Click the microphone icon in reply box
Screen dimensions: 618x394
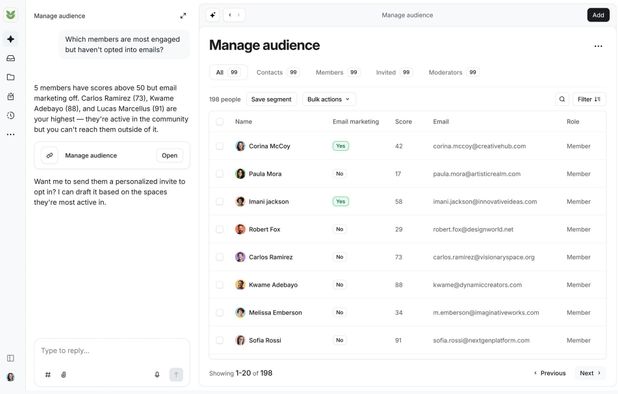click(157, 375)
